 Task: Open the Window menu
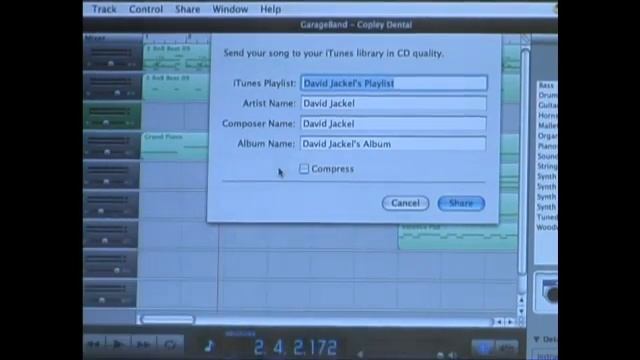click(230, 9)
